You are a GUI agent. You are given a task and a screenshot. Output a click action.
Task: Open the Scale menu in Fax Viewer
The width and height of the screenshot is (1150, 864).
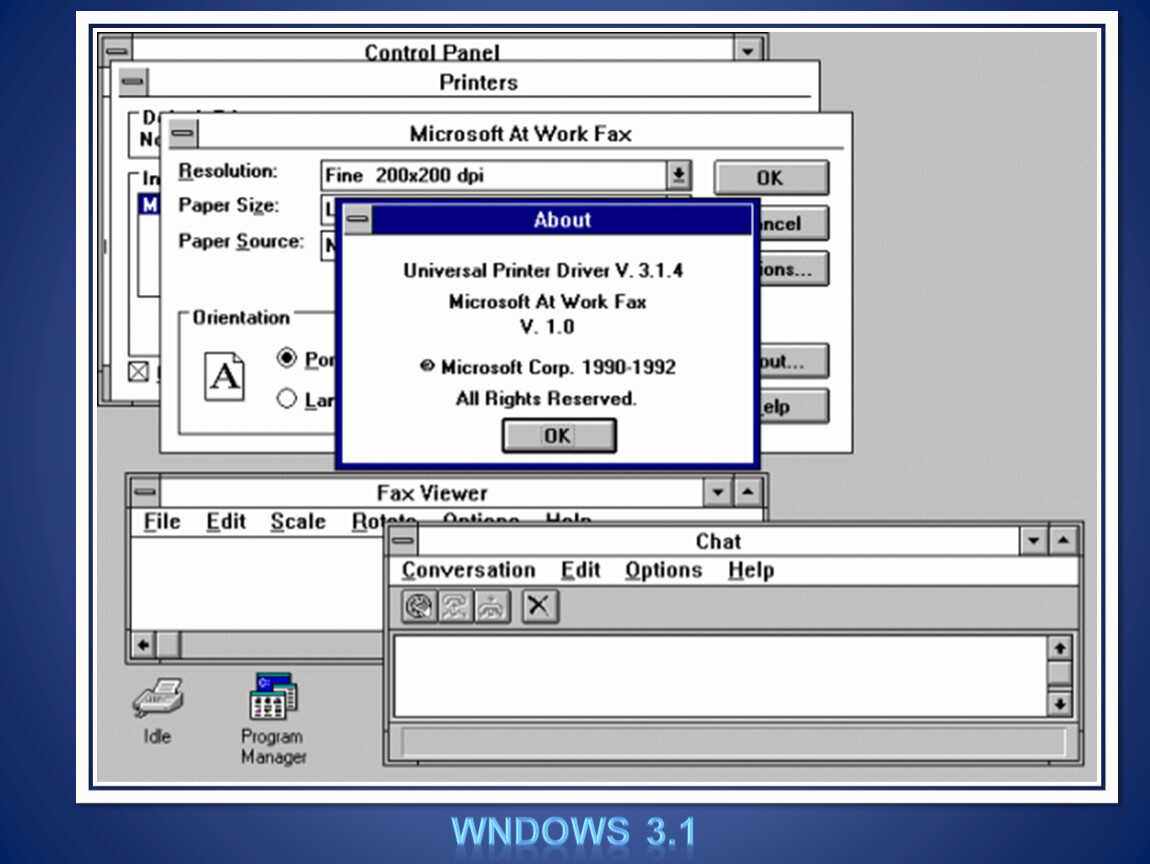coord(298,521)
